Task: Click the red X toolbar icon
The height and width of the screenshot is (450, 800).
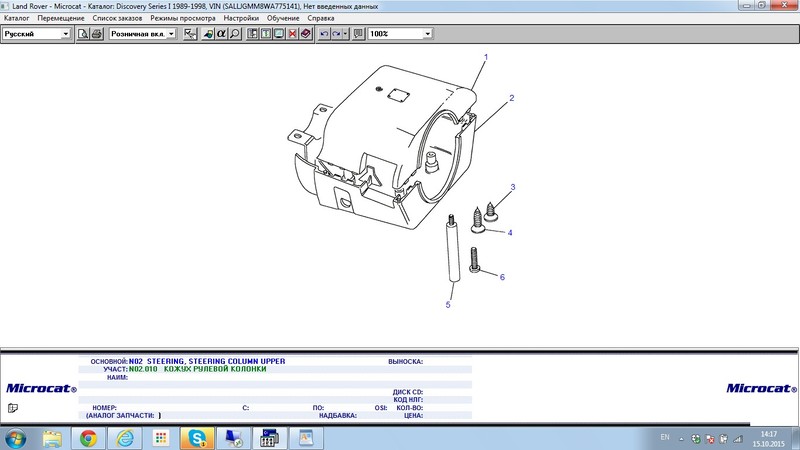Action: click(292, 34)
